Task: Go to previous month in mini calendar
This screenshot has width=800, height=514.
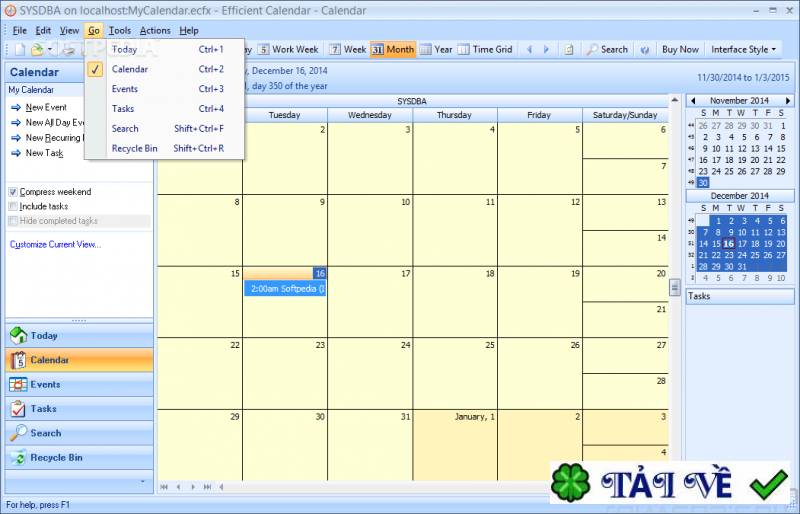Action: [693, 101]
